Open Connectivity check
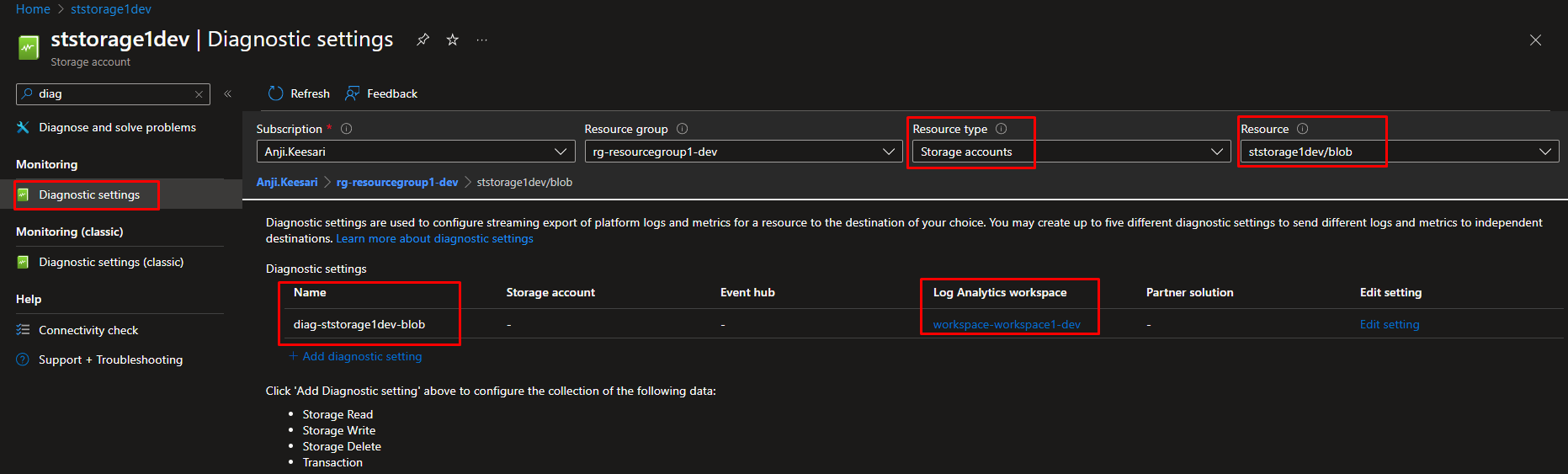The image size is (1568, 474). [88, 330]
